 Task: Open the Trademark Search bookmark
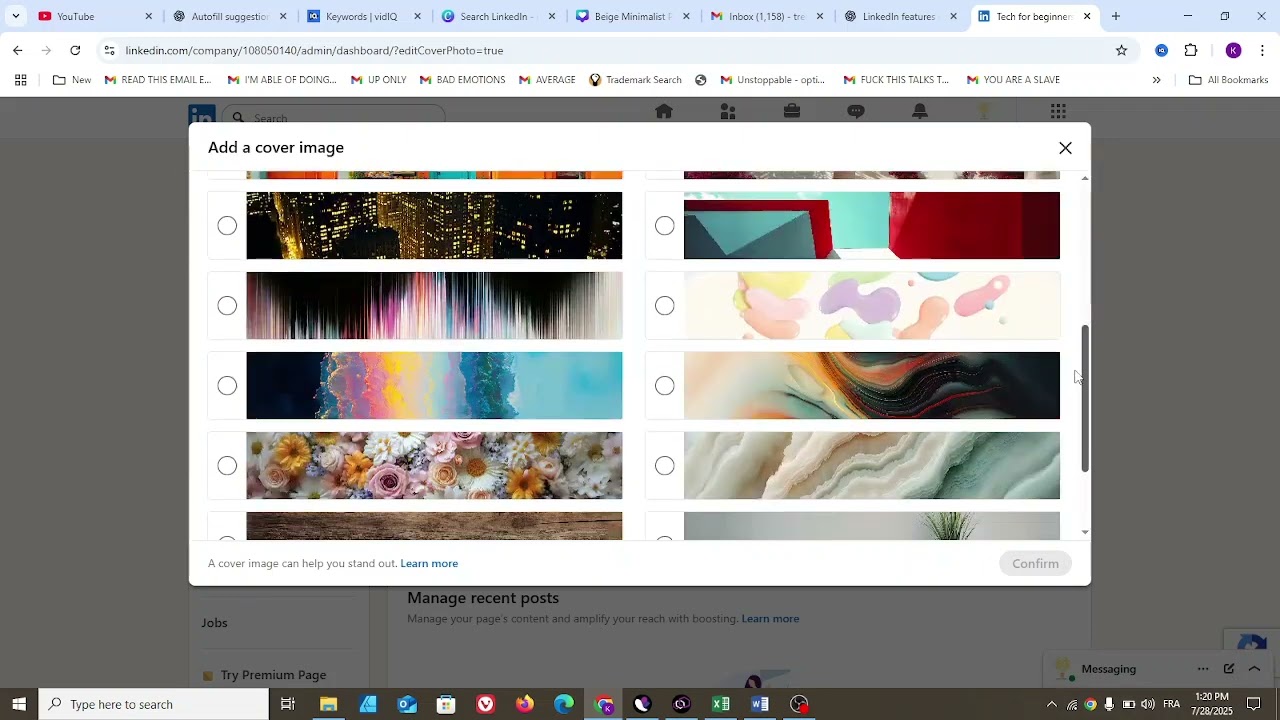635,80
